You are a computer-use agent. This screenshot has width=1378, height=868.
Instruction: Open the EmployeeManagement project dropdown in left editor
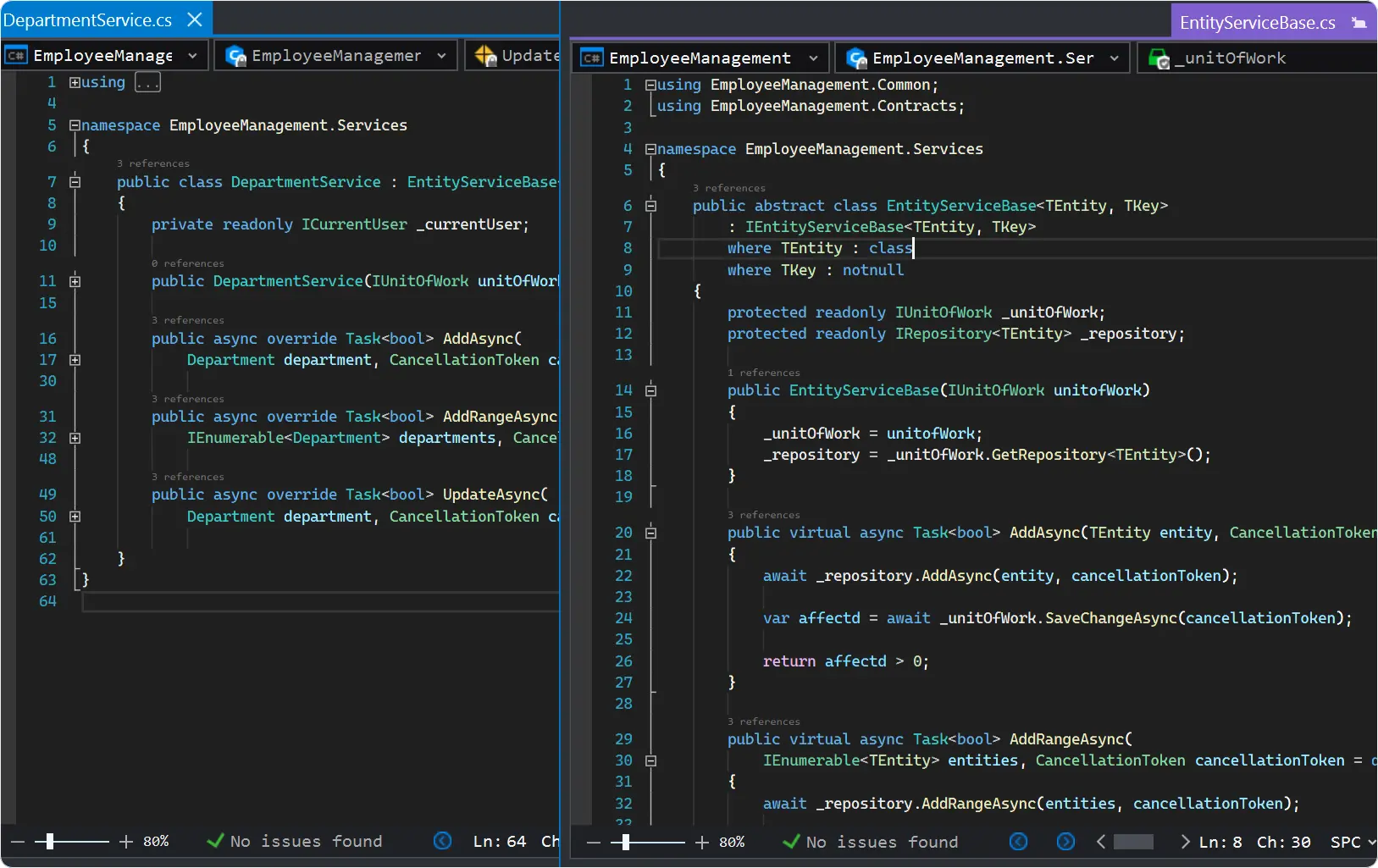(x=193, y=55)
